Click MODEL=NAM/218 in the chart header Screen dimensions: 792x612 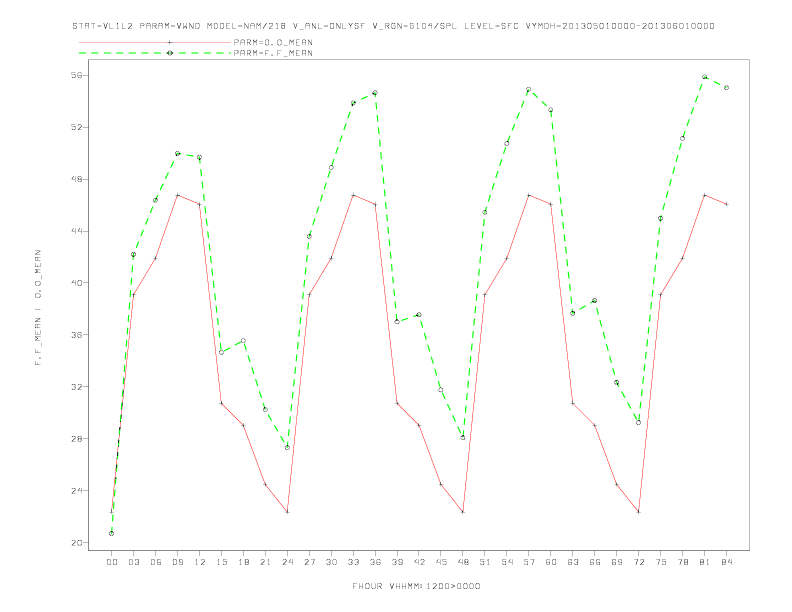(246, 26)
